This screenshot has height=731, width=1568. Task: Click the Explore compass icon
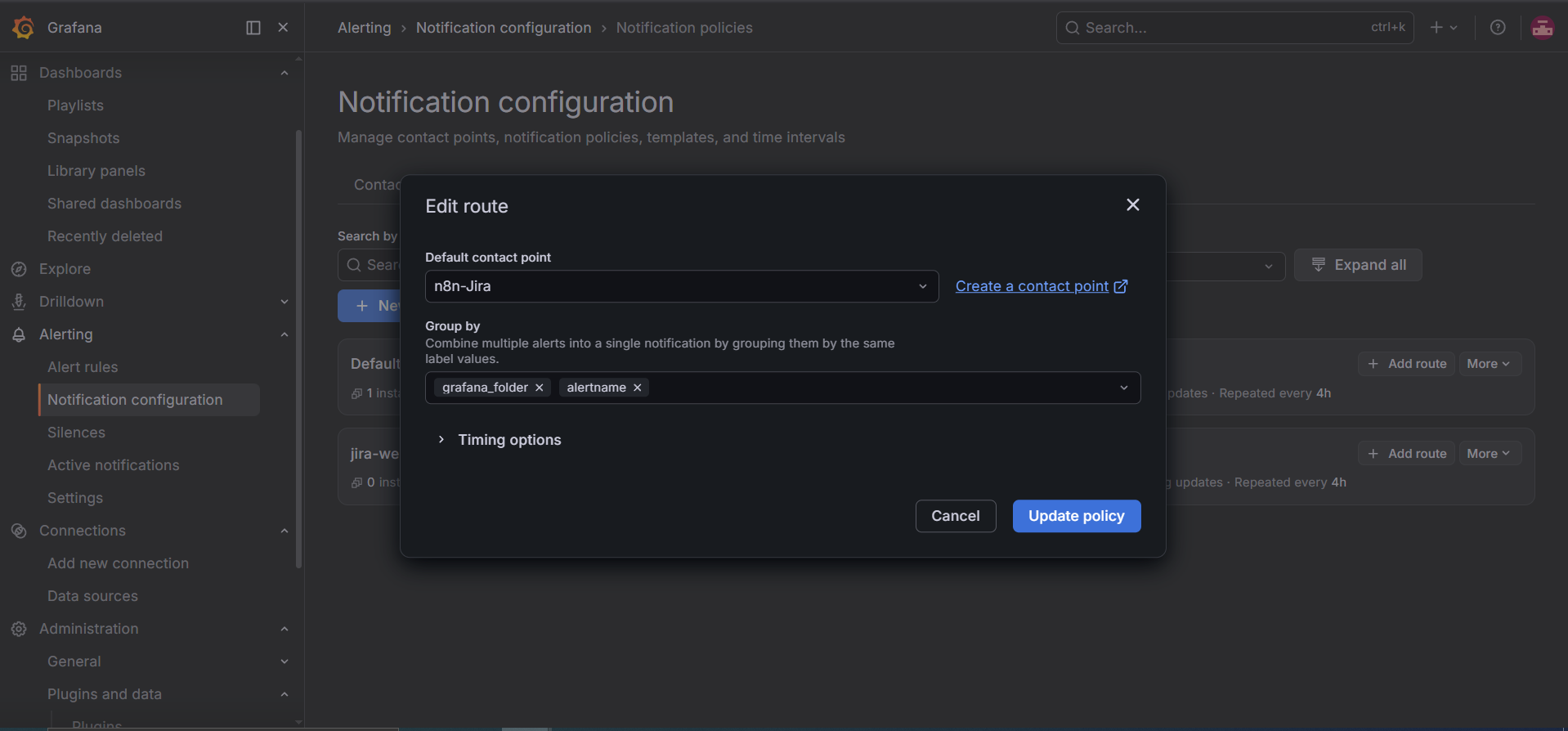click(19, 269)
